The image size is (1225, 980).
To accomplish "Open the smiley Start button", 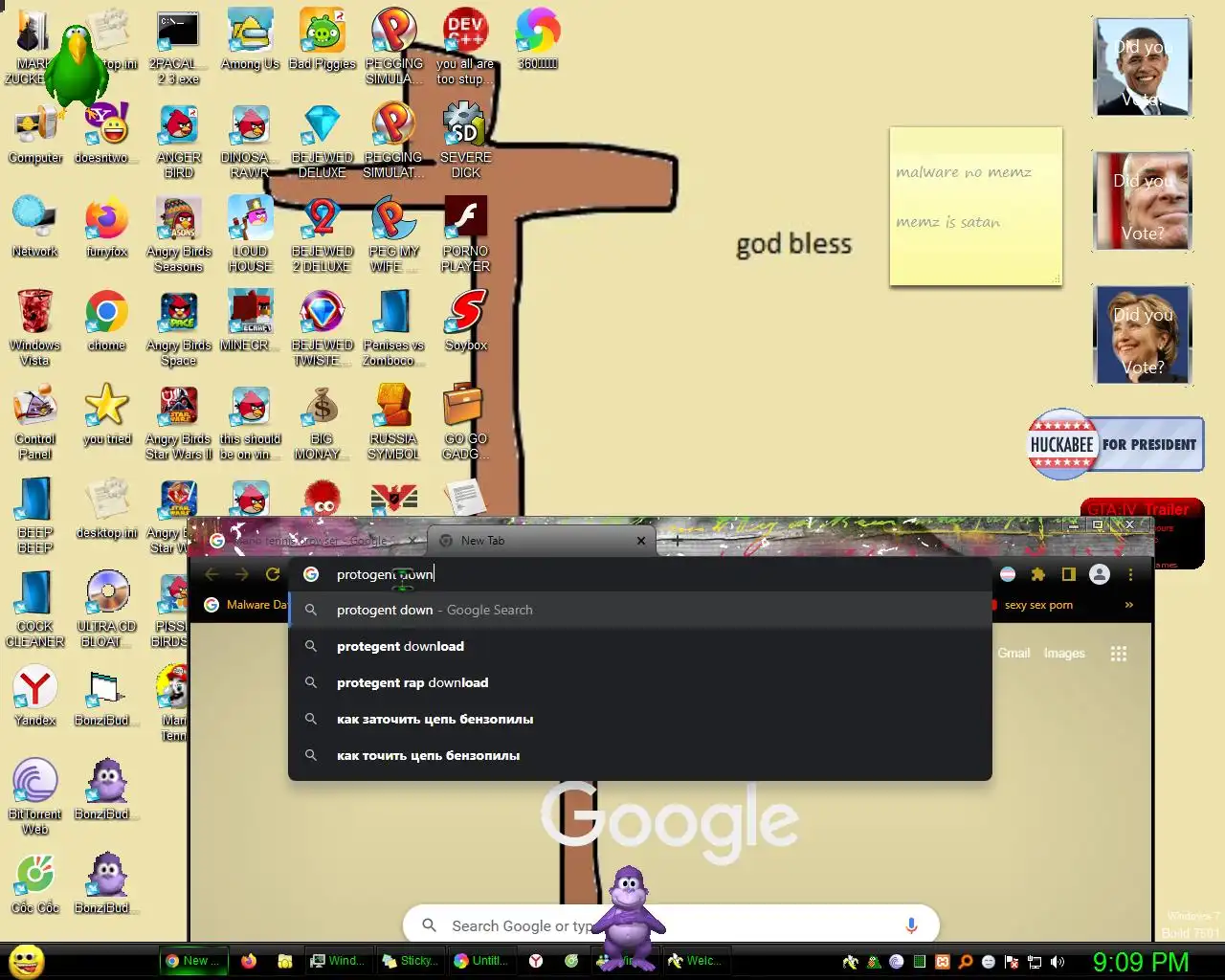I will coord(26,961).
